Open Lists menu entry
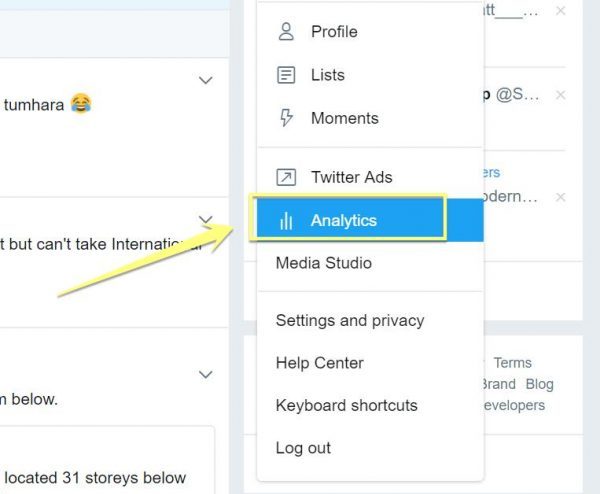 click(x=370, y=75)
